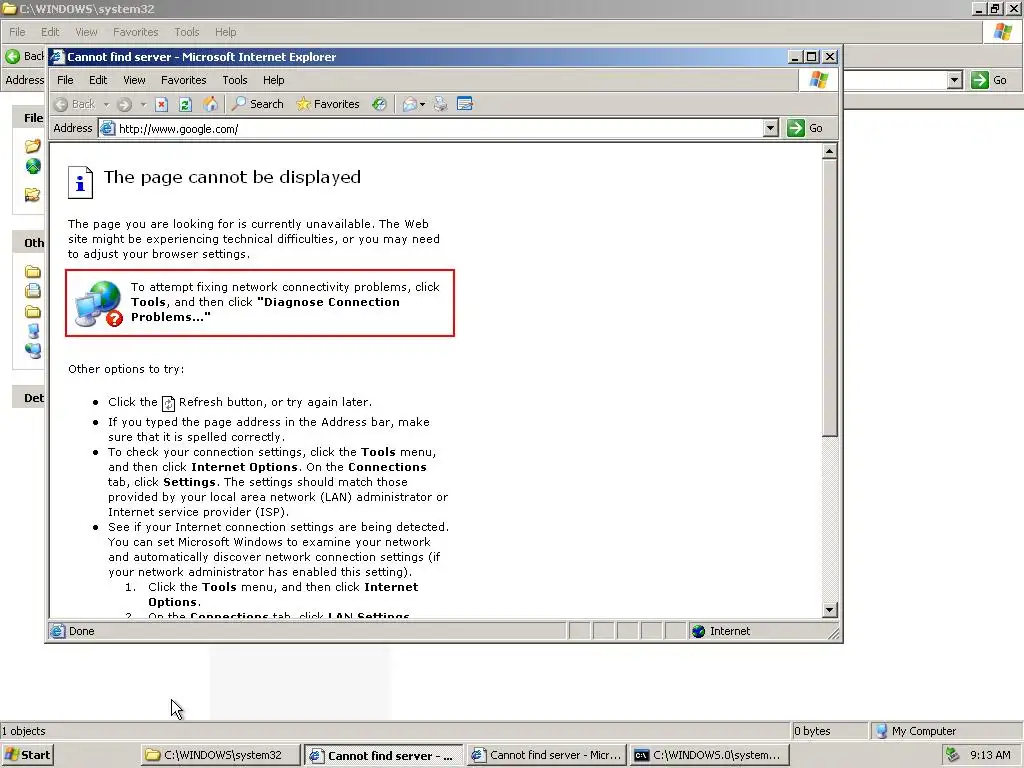Open the Help menu in system32 window
This screenshot has height=768, width=1024.
225,32
